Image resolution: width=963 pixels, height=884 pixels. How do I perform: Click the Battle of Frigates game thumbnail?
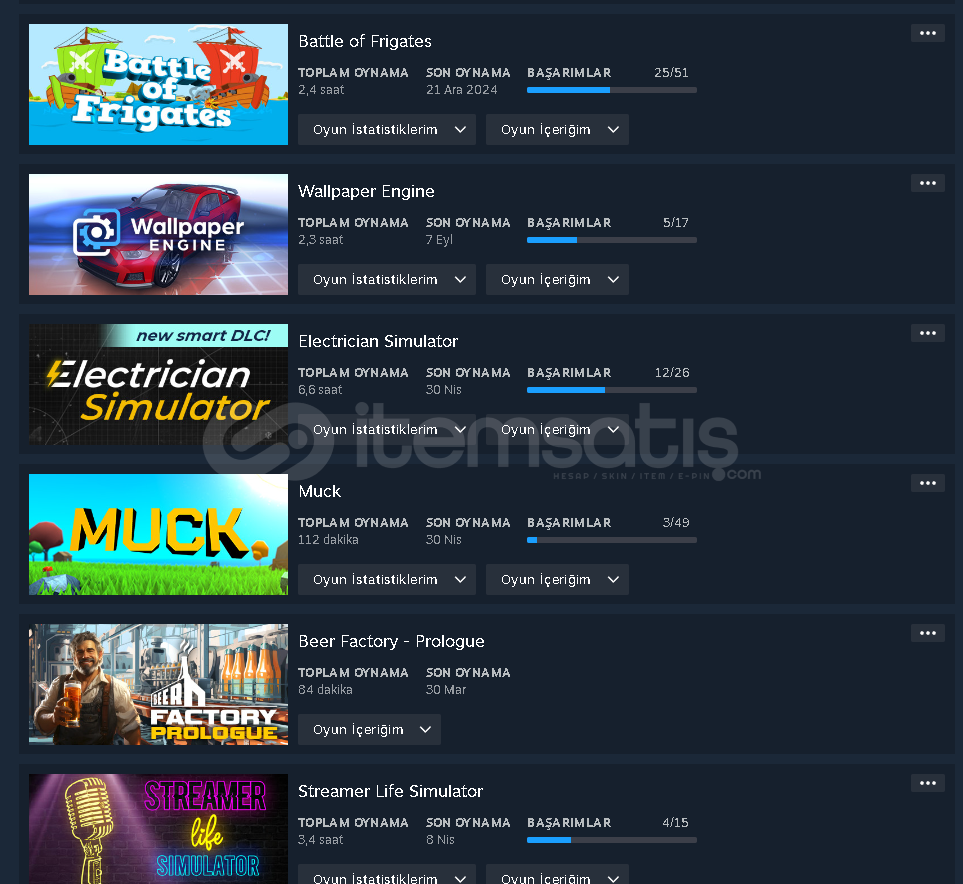(158, 85)
